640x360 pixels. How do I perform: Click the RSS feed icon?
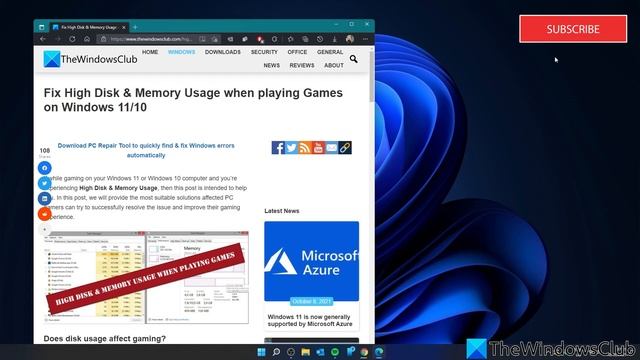click(x=305, y=148)
